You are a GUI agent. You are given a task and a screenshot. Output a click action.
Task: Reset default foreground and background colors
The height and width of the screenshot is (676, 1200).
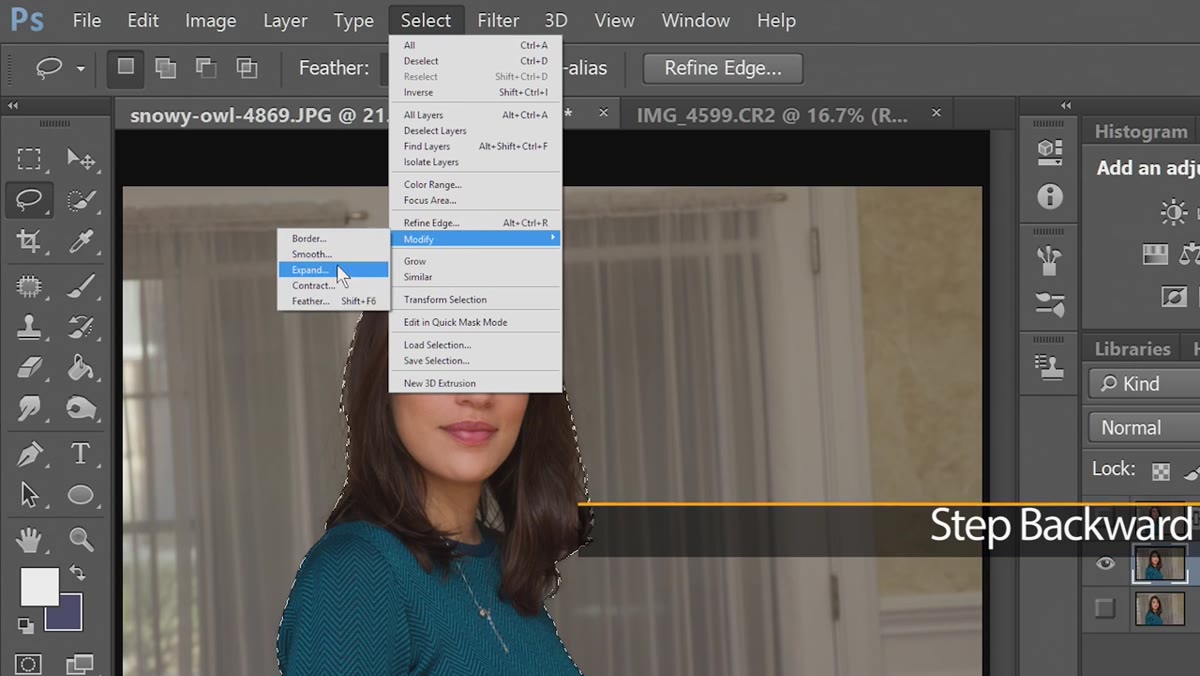pos(26,626)
